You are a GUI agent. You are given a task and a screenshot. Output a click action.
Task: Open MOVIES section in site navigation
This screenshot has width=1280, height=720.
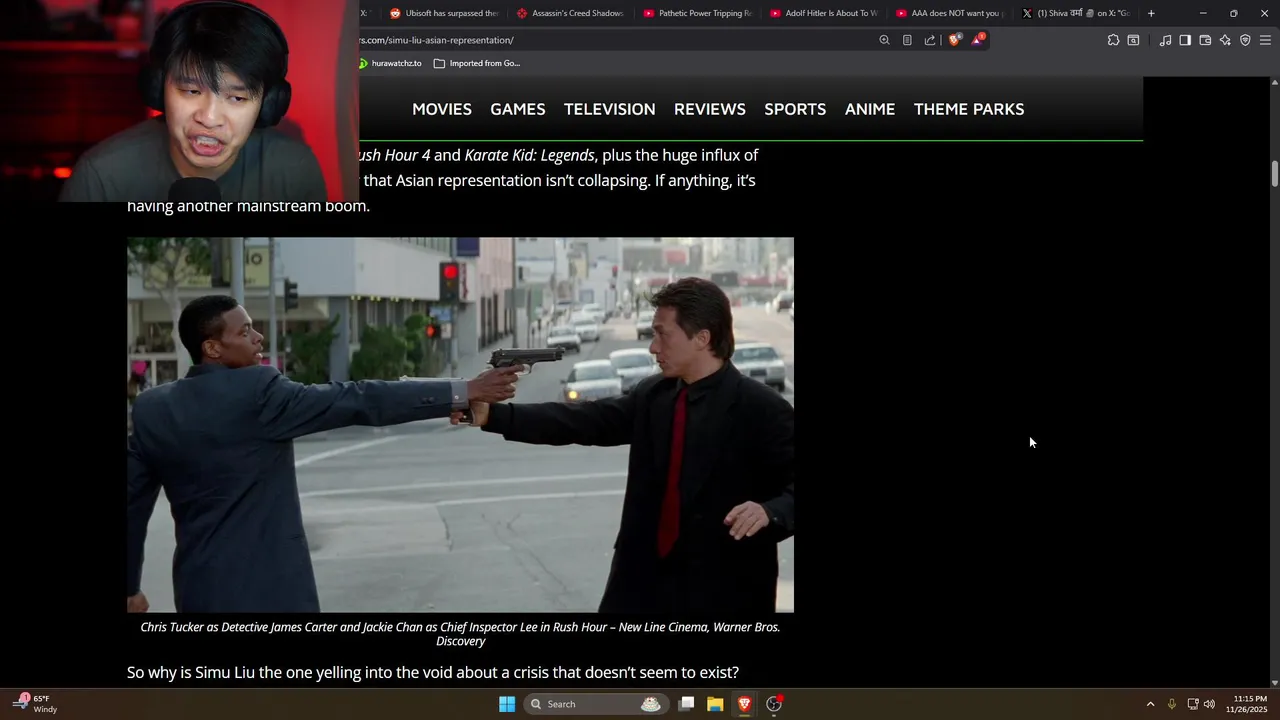442,109
